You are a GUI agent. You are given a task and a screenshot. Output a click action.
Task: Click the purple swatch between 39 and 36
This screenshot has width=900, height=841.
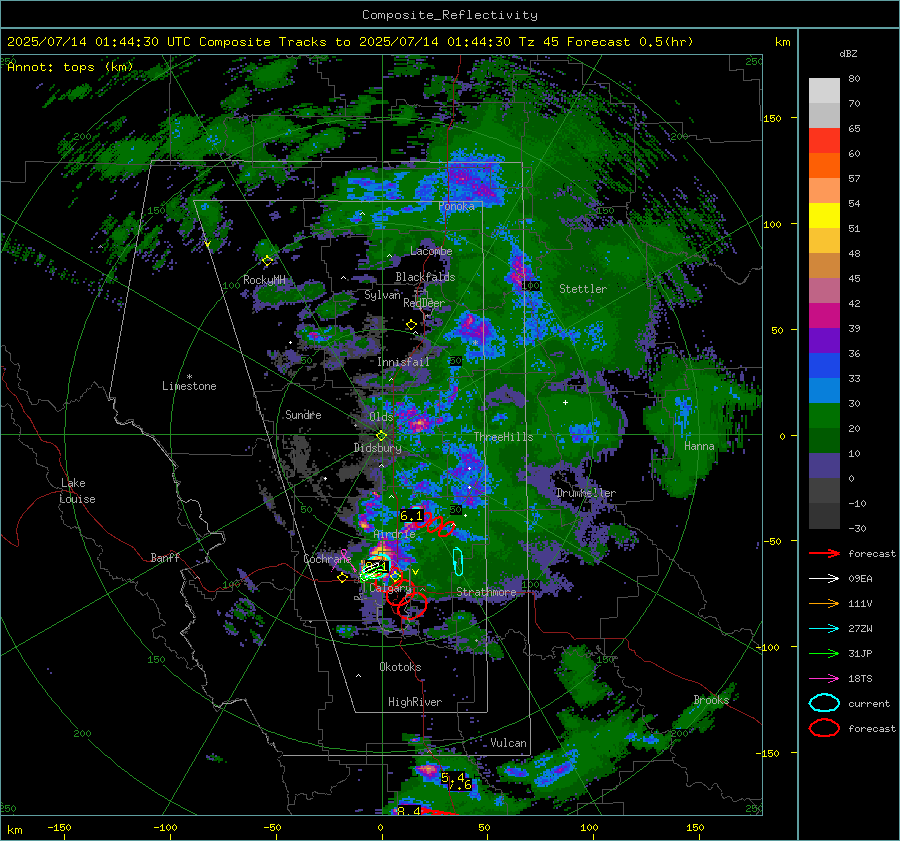click(x=824, y=341)
